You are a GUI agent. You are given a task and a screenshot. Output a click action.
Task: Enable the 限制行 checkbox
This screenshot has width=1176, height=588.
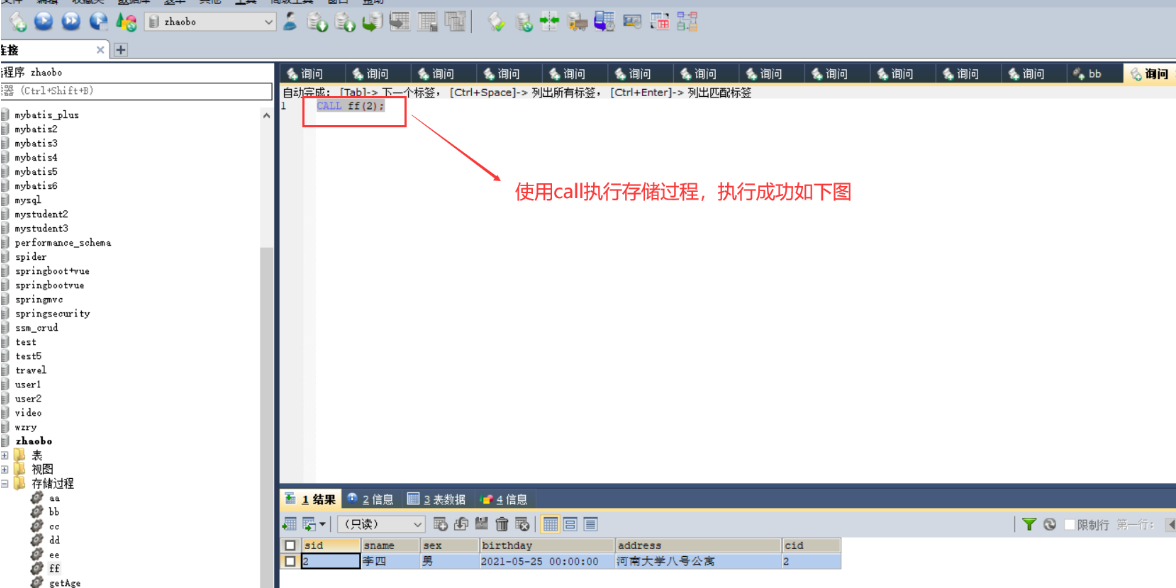(1070, 524)
